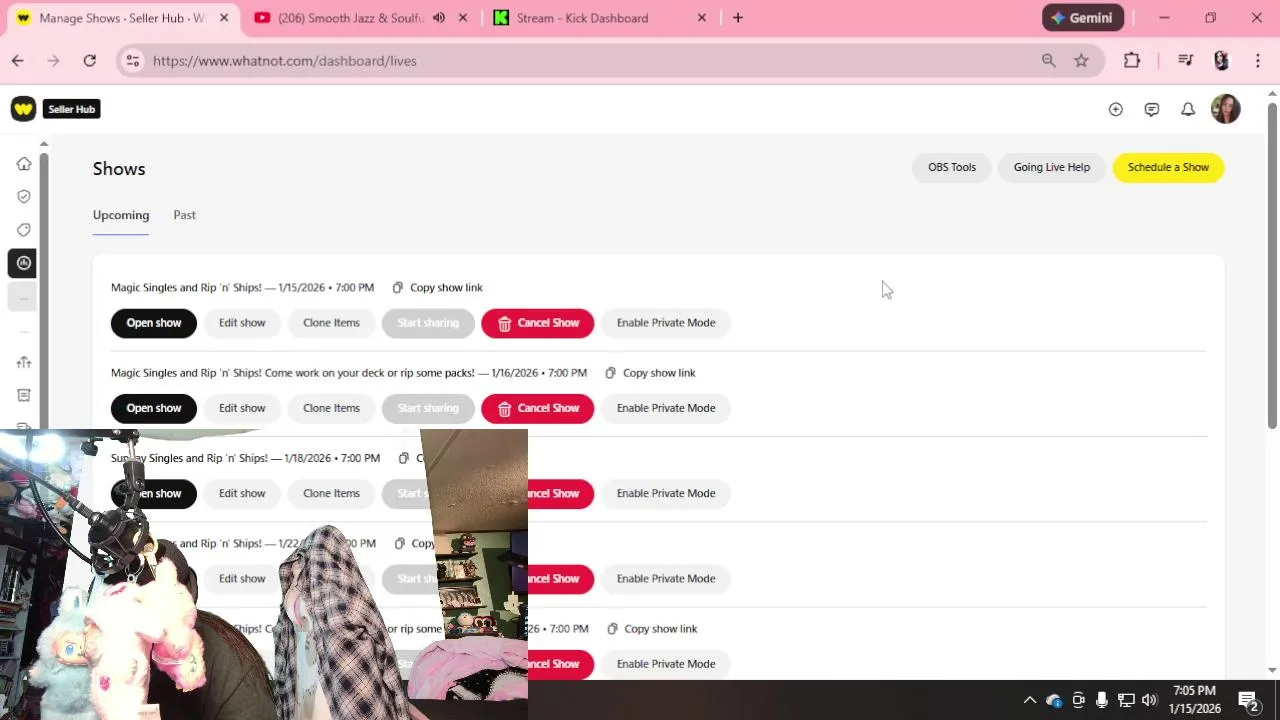Click the Seller Hub badge
This screenshot has width=1280, height=720.
pos(72,109)
